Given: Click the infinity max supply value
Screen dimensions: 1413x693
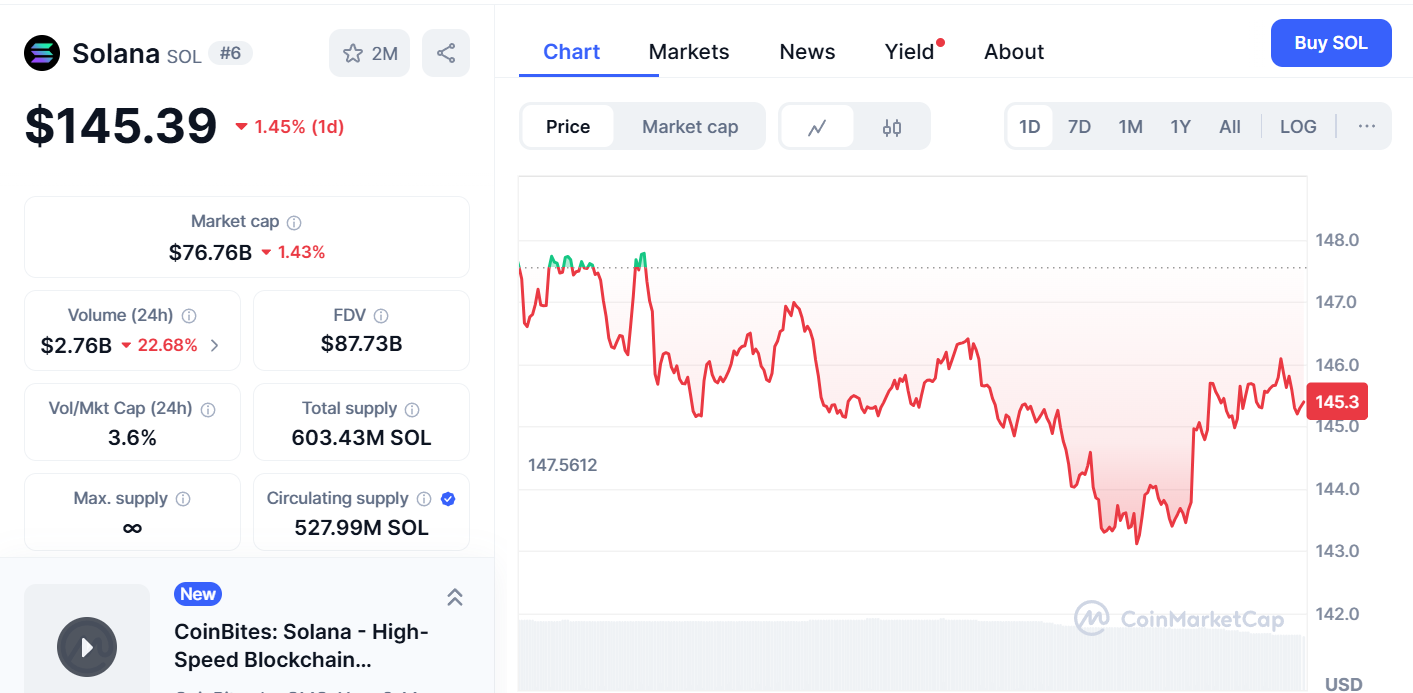Looking at the screenshot, I should coord(132,528).
